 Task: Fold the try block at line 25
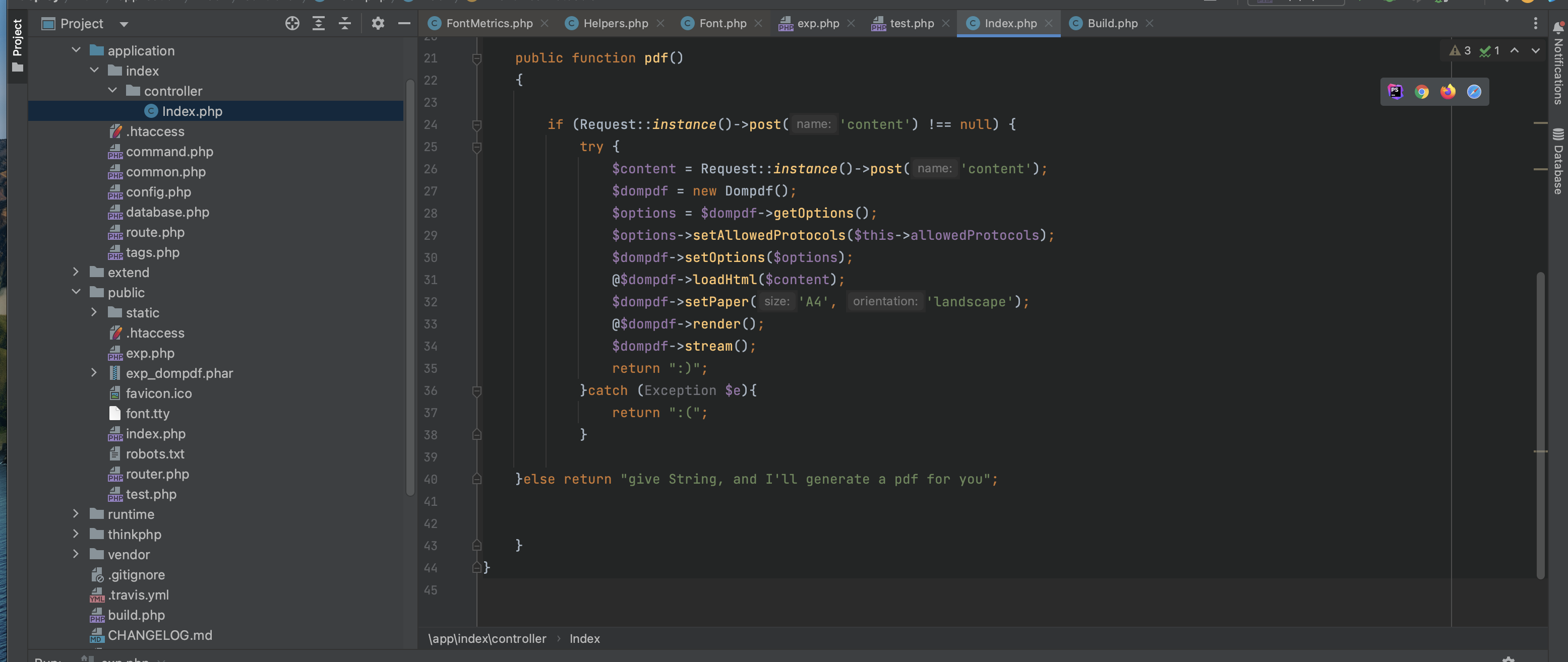click(476, 147)
